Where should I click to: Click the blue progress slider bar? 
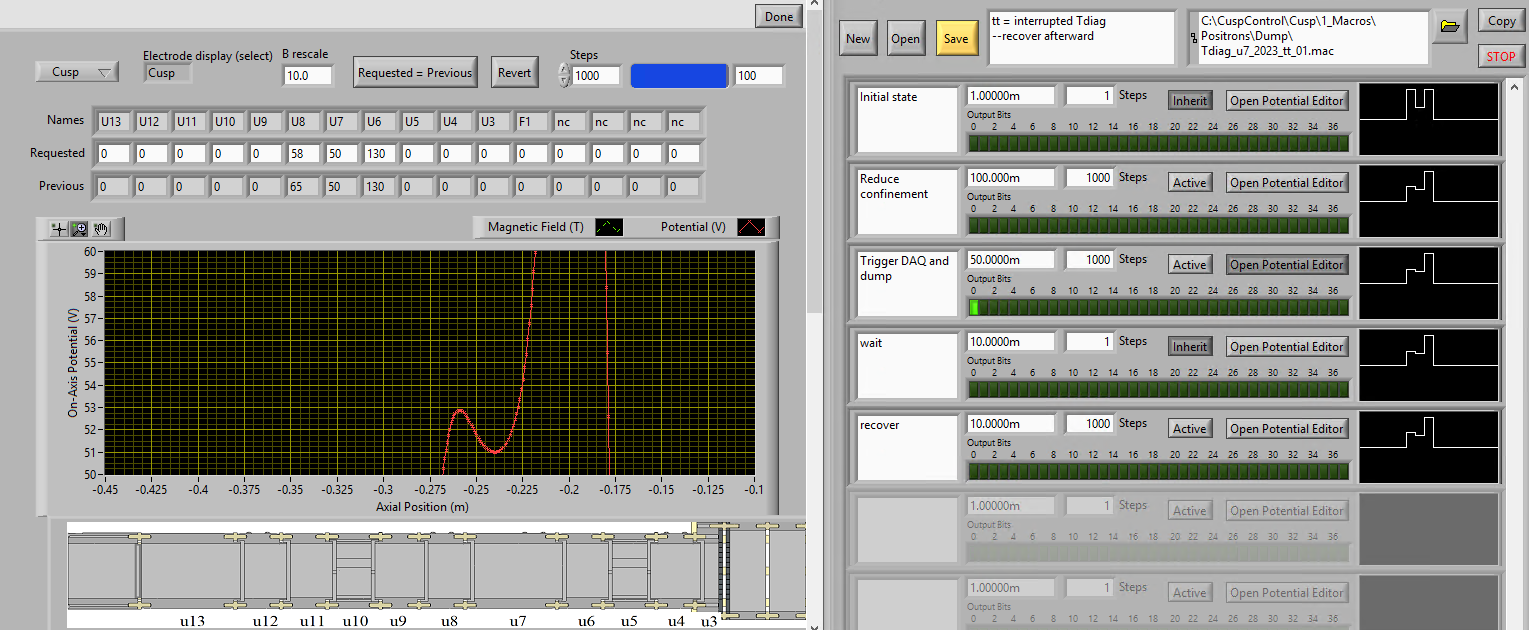pos(679,76)
